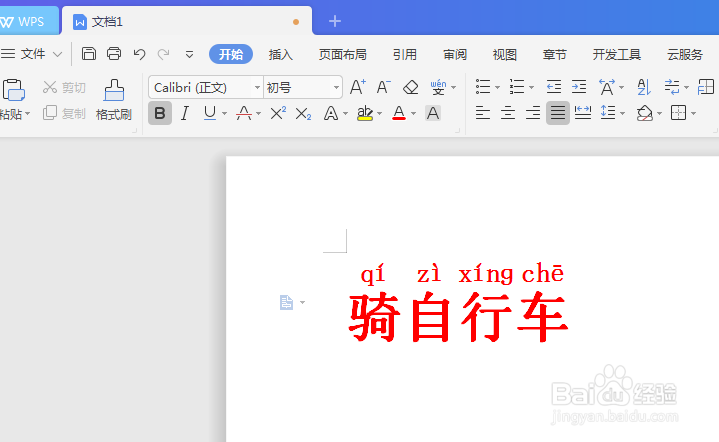The width and height of the screenshot is (719, 442).
Task: Toggle Italic formatting
Action: coord(185,113)
